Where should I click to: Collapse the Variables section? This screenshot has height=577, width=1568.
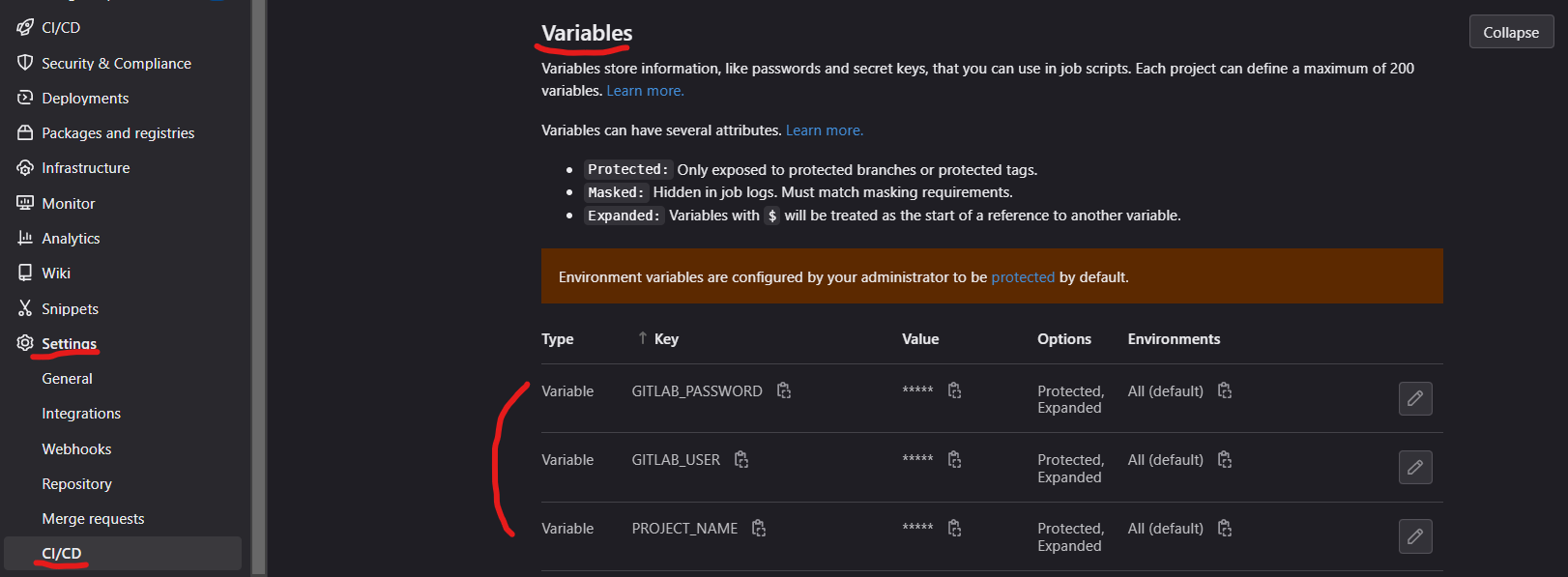[1511, 32]
